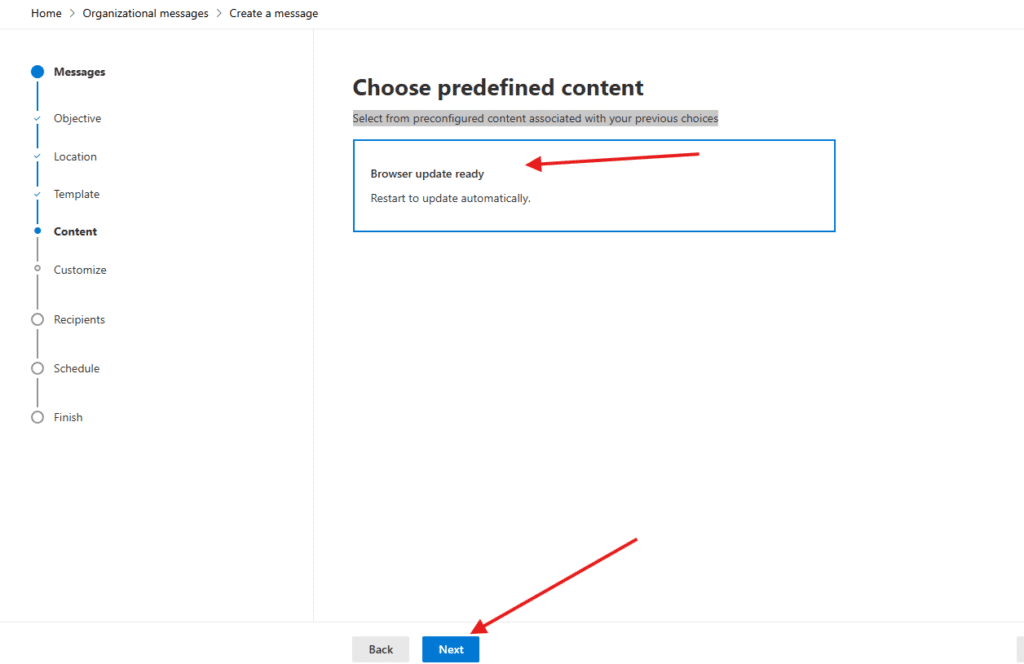Open the Customize step label
1024x664 pixels.
point(80,270)
